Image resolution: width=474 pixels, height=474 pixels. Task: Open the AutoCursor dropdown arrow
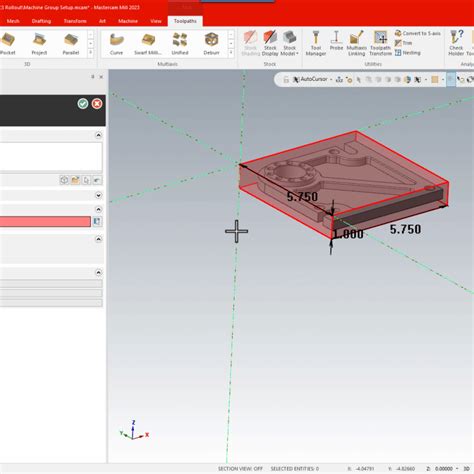(x=331, y=79)
